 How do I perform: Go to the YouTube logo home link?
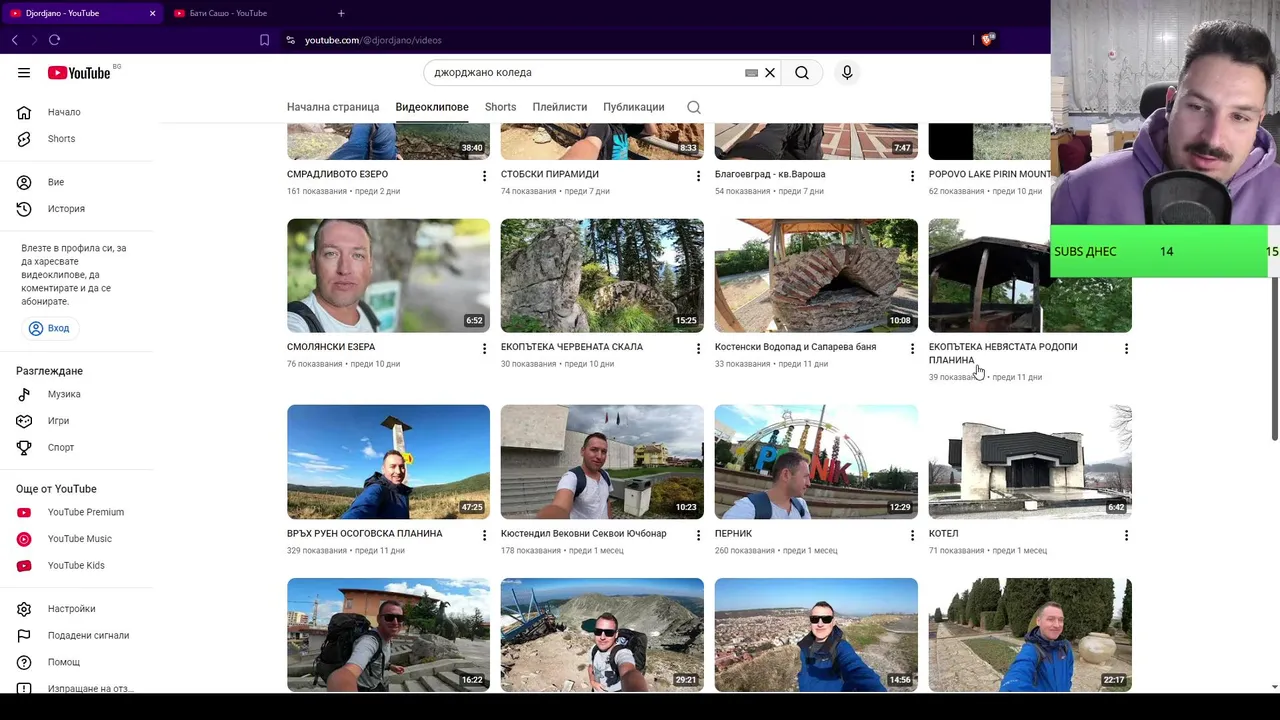click(79, 72)
